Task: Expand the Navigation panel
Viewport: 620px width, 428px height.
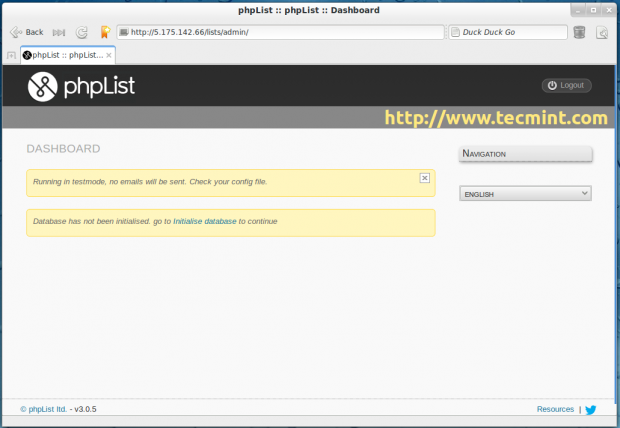Action: [525, 154]
